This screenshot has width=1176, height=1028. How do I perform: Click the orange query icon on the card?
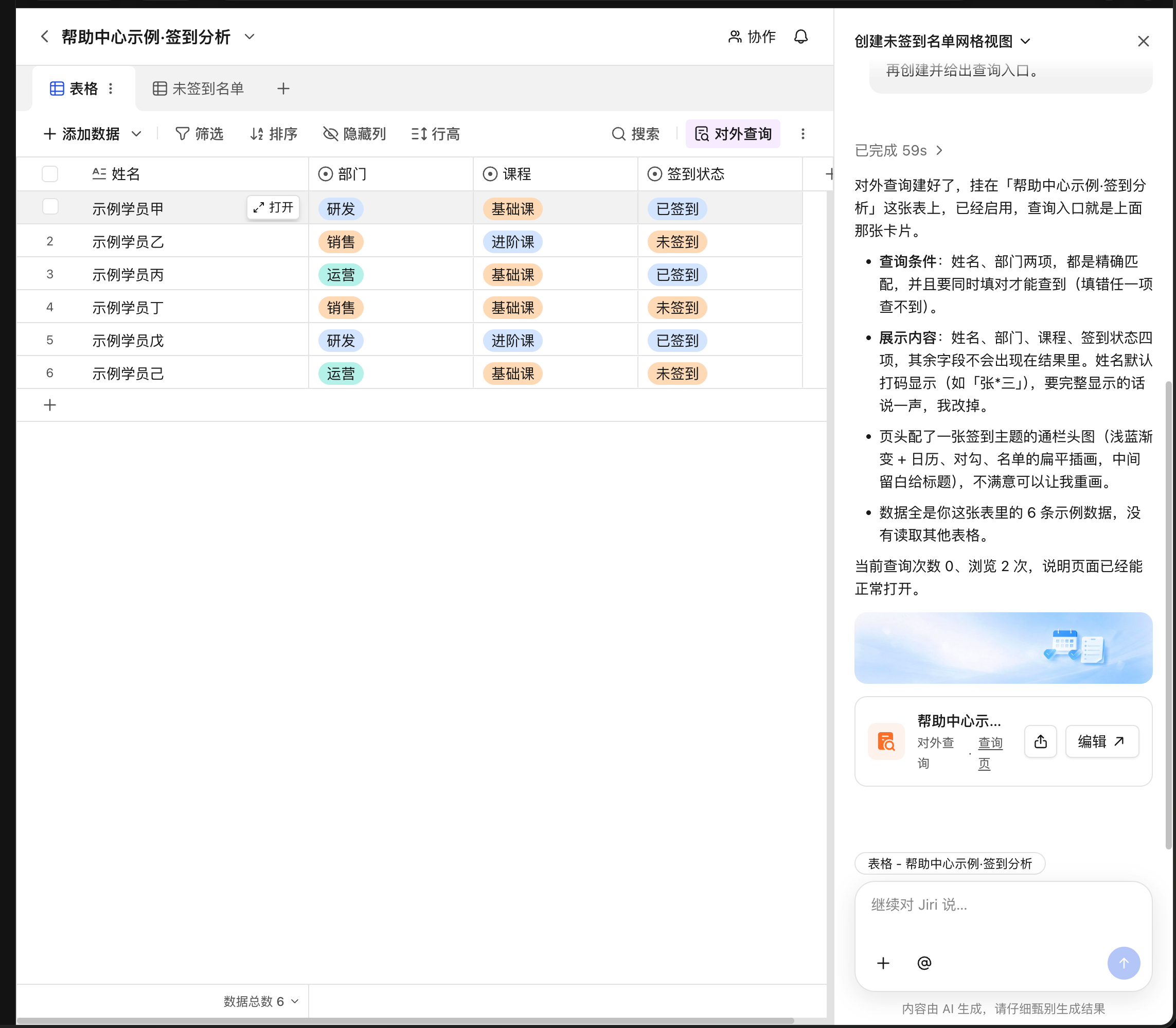tap(886, 741)
